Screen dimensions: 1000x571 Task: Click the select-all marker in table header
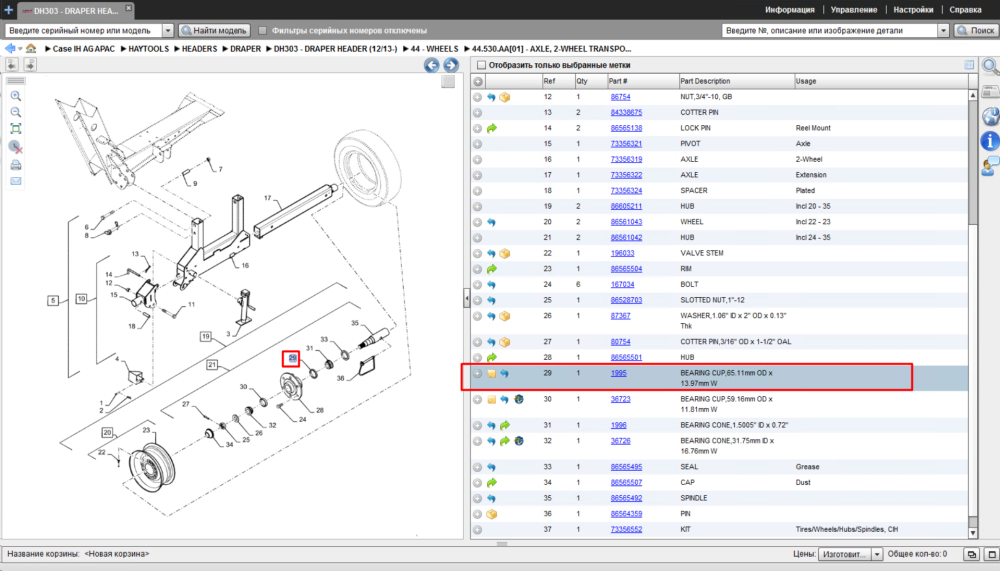(478, 81)
